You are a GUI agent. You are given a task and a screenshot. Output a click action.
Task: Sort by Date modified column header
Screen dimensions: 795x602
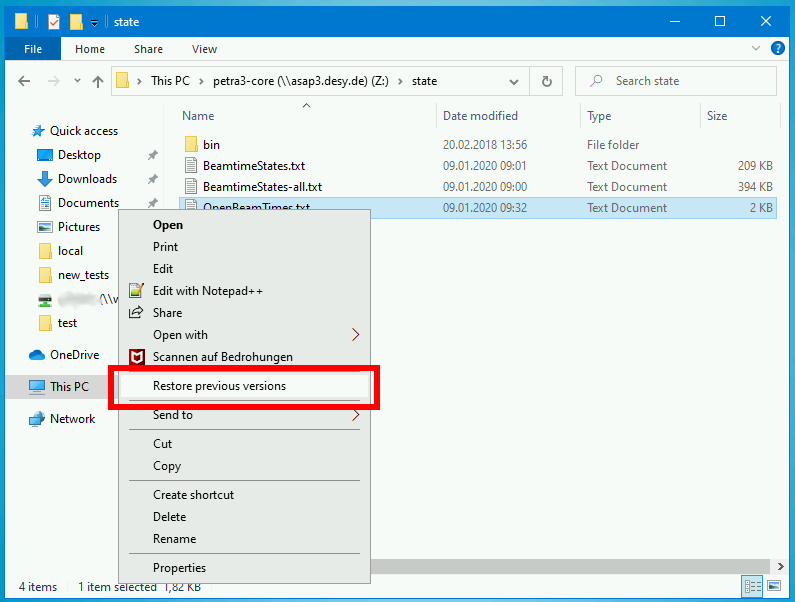click(480, 116)
